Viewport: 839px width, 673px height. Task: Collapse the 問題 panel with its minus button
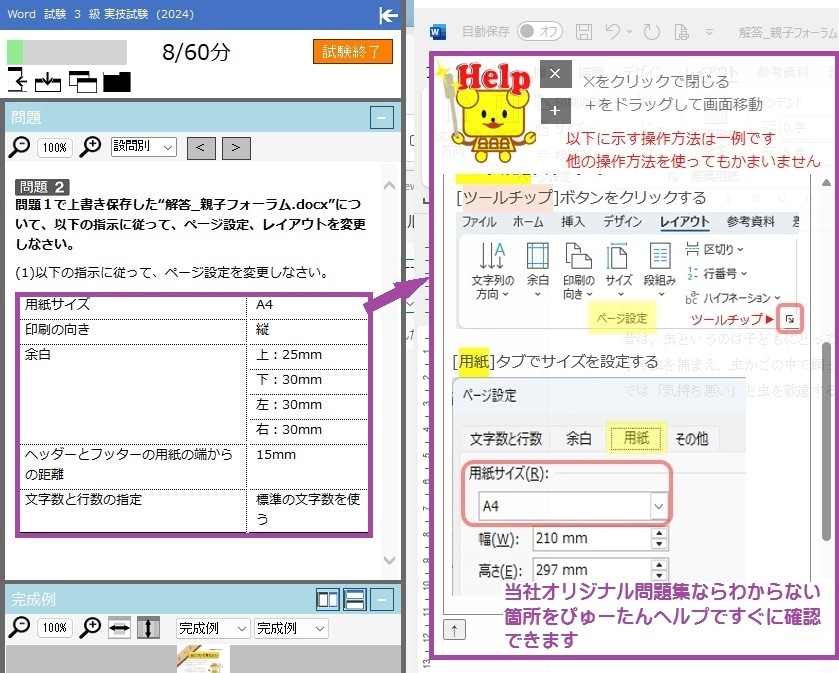382,118
